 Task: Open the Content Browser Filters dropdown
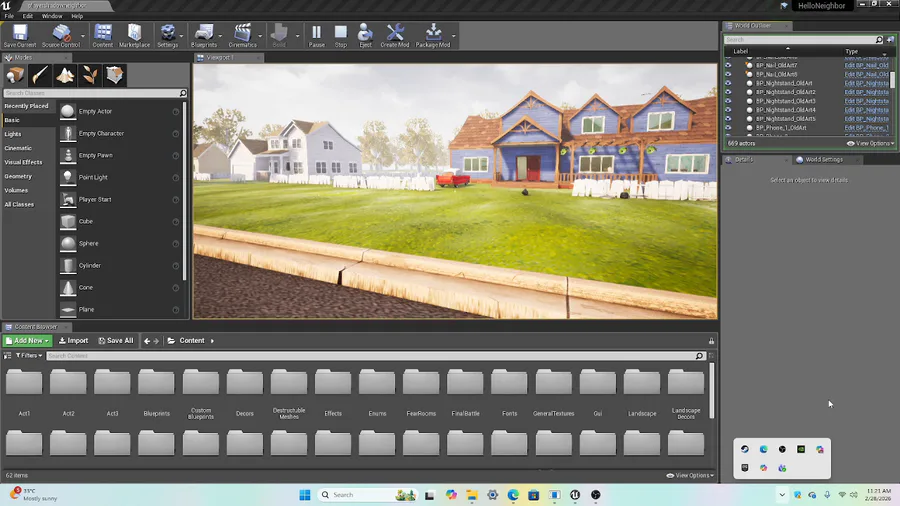pos(29,356)
